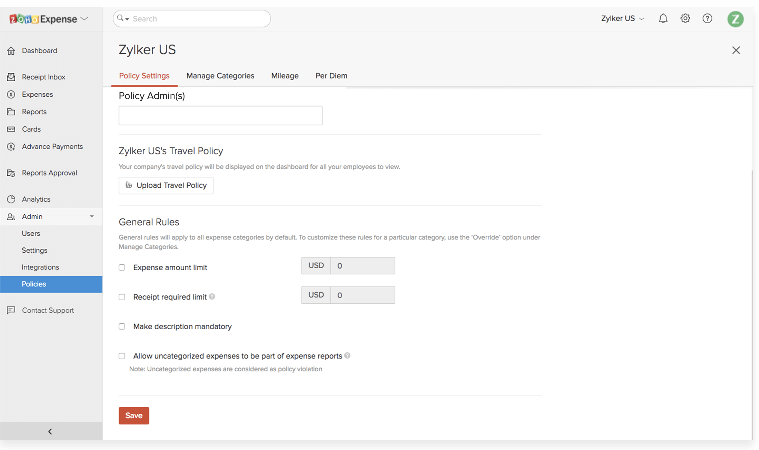Open Users under Admin
This screenshot has height=450, width=759.
31,233
